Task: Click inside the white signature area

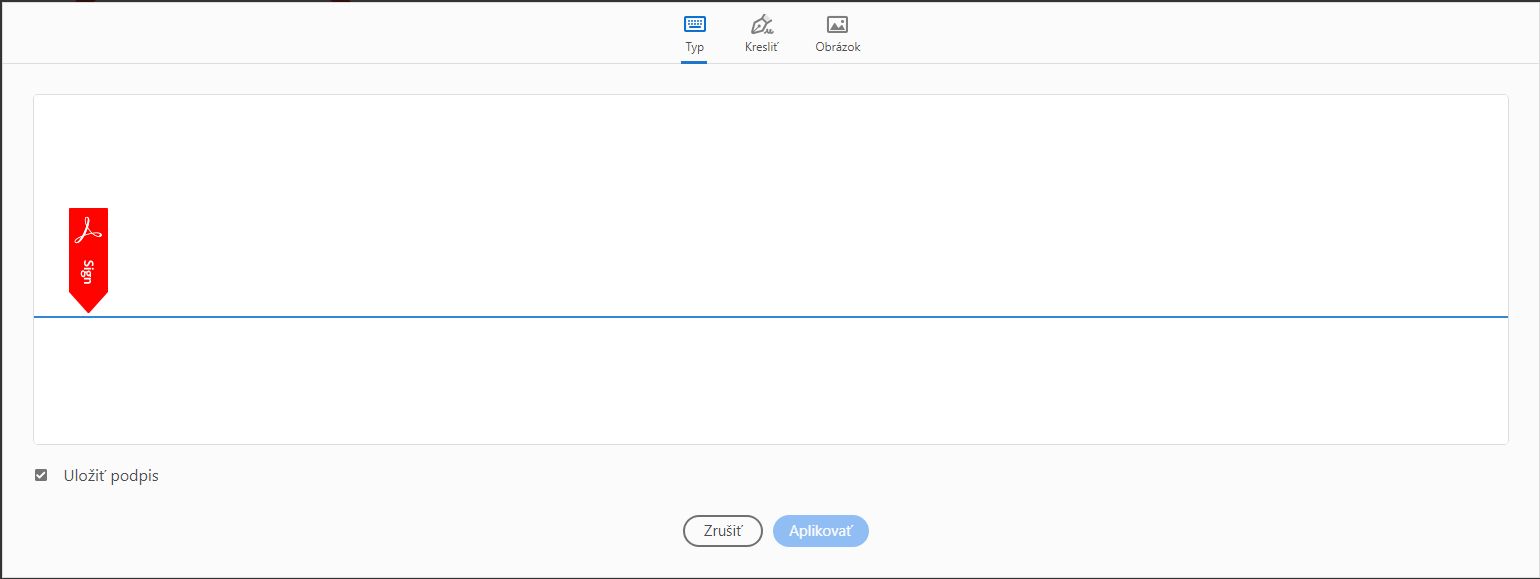Action: pyautogui.click(x=770, y=200)
